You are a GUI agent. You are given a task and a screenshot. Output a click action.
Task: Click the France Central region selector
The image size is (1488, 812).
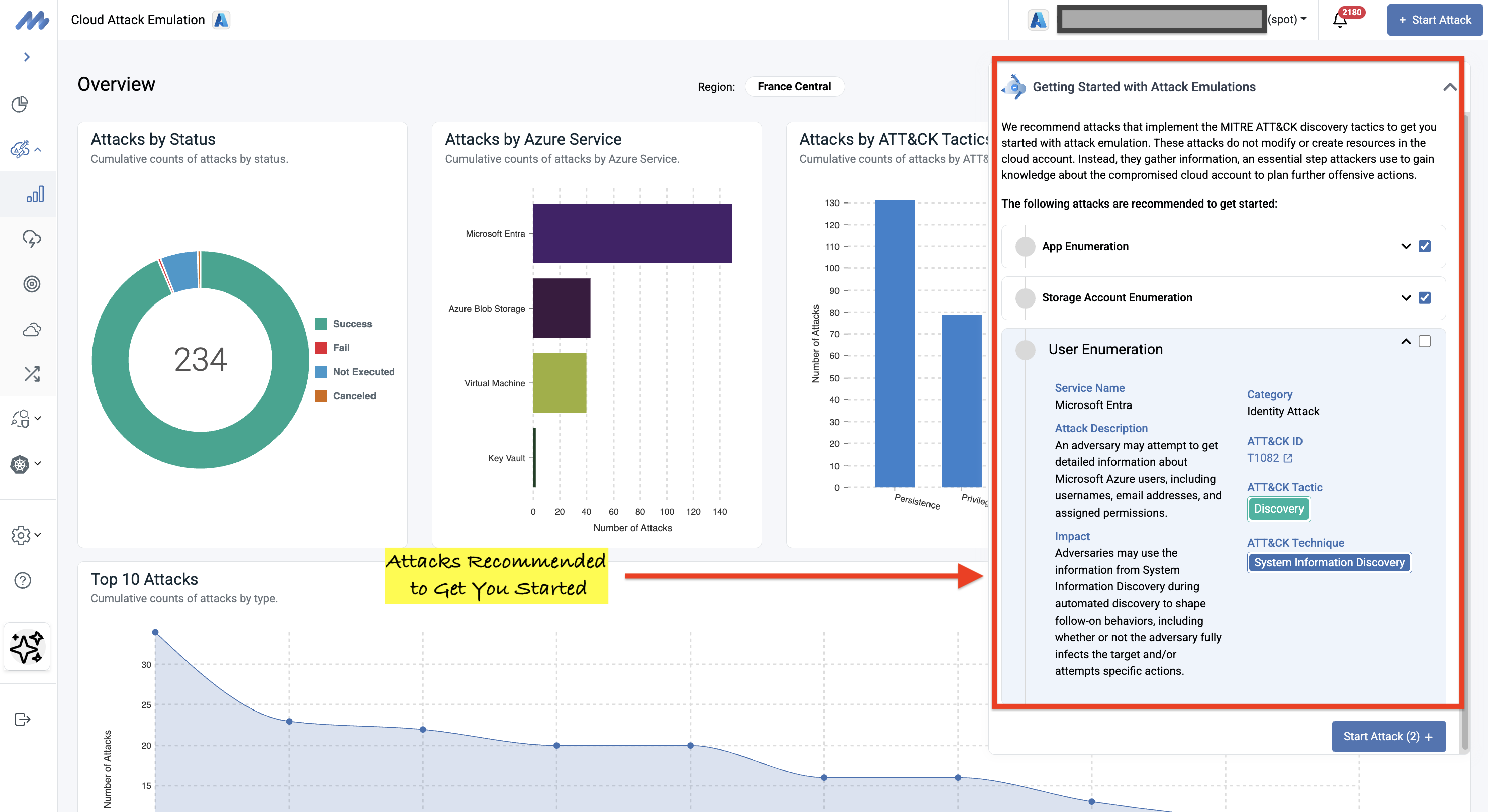794,86
